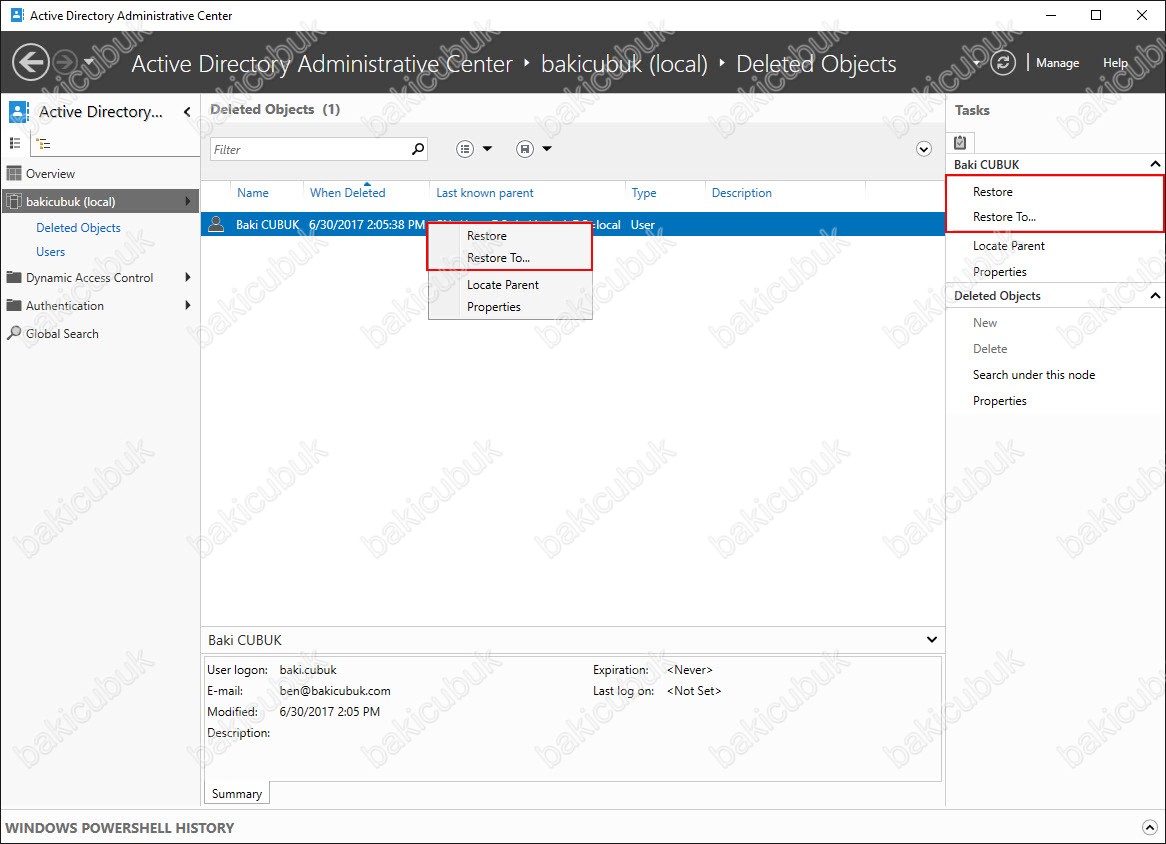Click the e-mail value ben@bakicubuk.com
This screenshot has width=1166, height=844.
[x=335, y=691]
